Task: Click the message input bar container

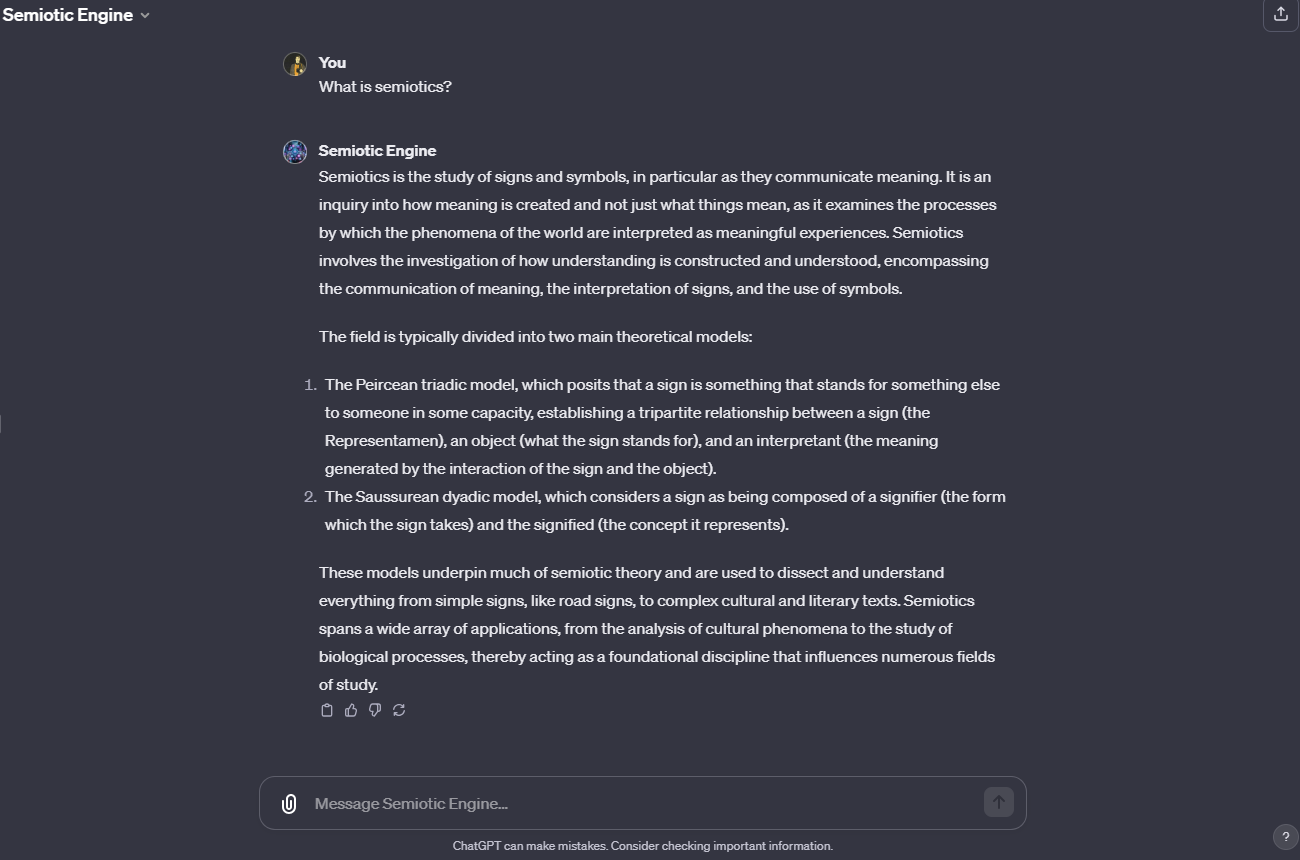Action: click(643, 802)
